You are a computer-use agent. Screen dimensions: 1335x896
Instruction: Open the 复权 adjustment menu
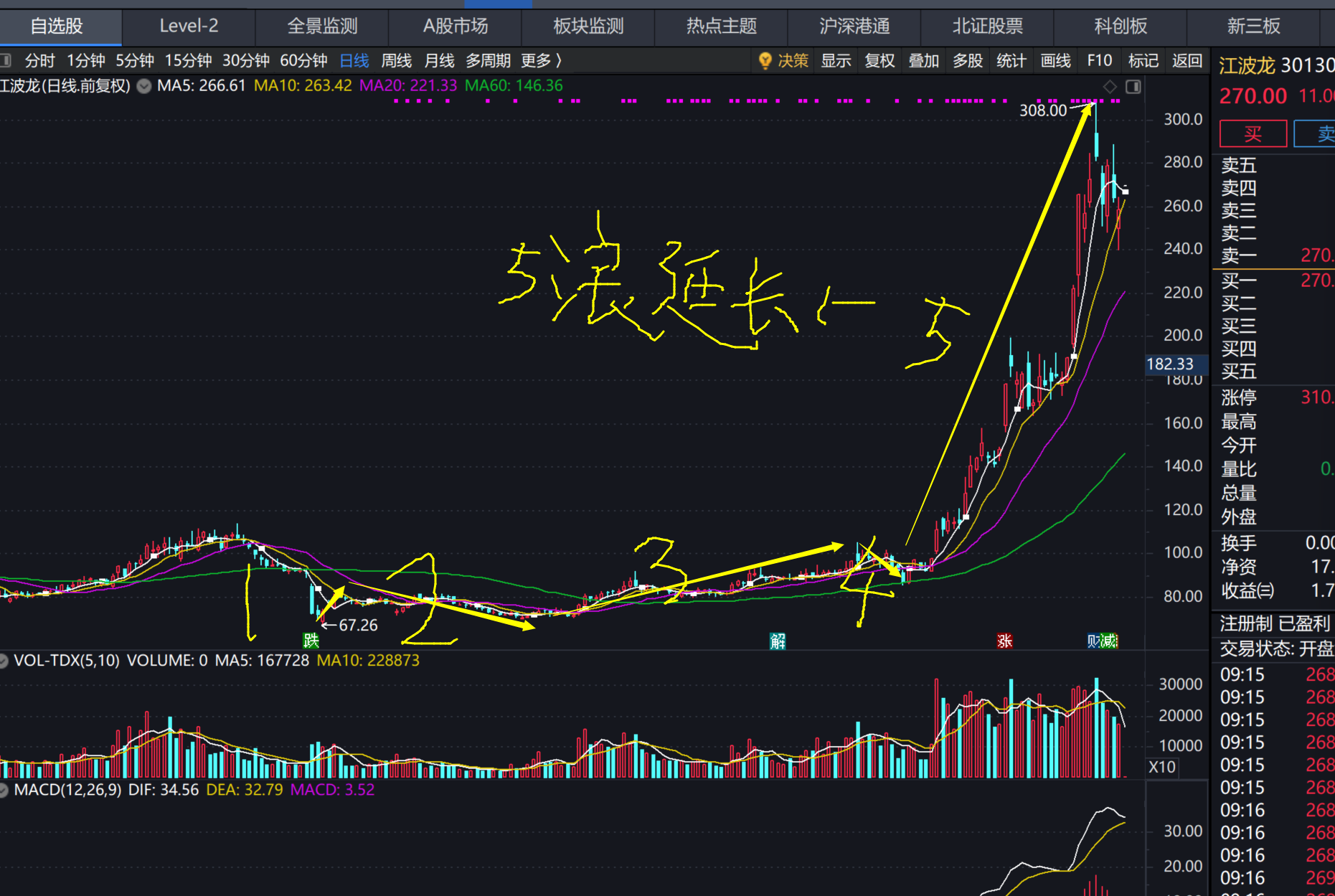point(879,61)
